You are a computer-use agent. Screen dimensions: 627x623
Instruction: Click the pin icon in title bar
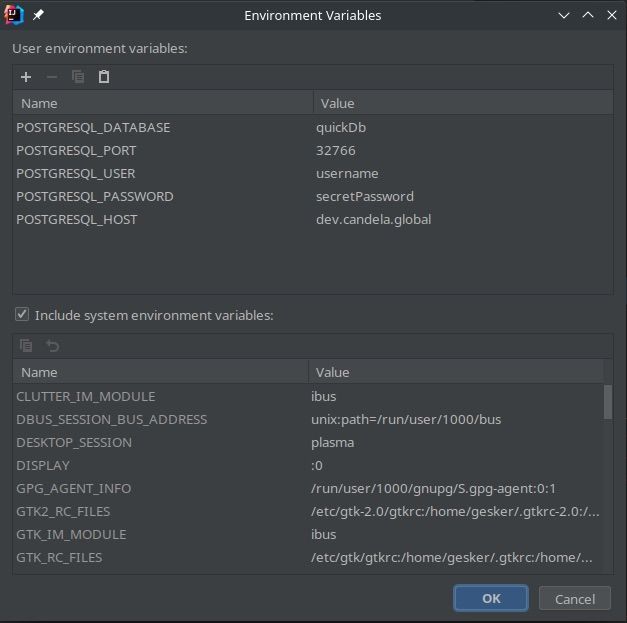click(38, 15)
